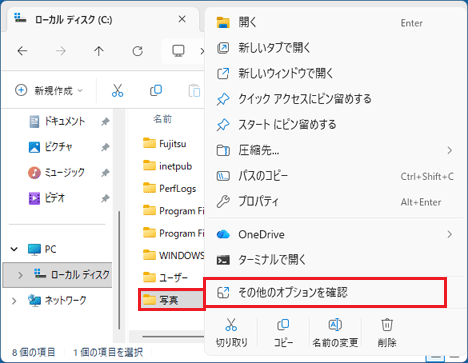The height and width of the screenshot is (363, 468).
Task: Go up one folder level
Action: 99,51
